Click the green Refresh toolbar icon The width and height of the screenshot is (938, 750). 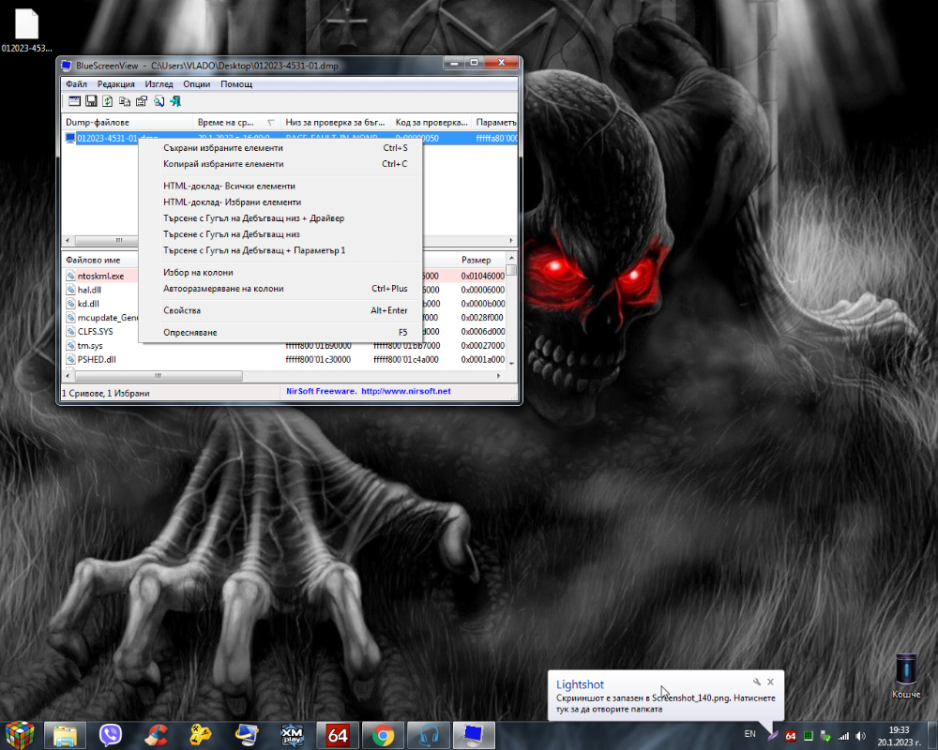click(x=108, y=101)
